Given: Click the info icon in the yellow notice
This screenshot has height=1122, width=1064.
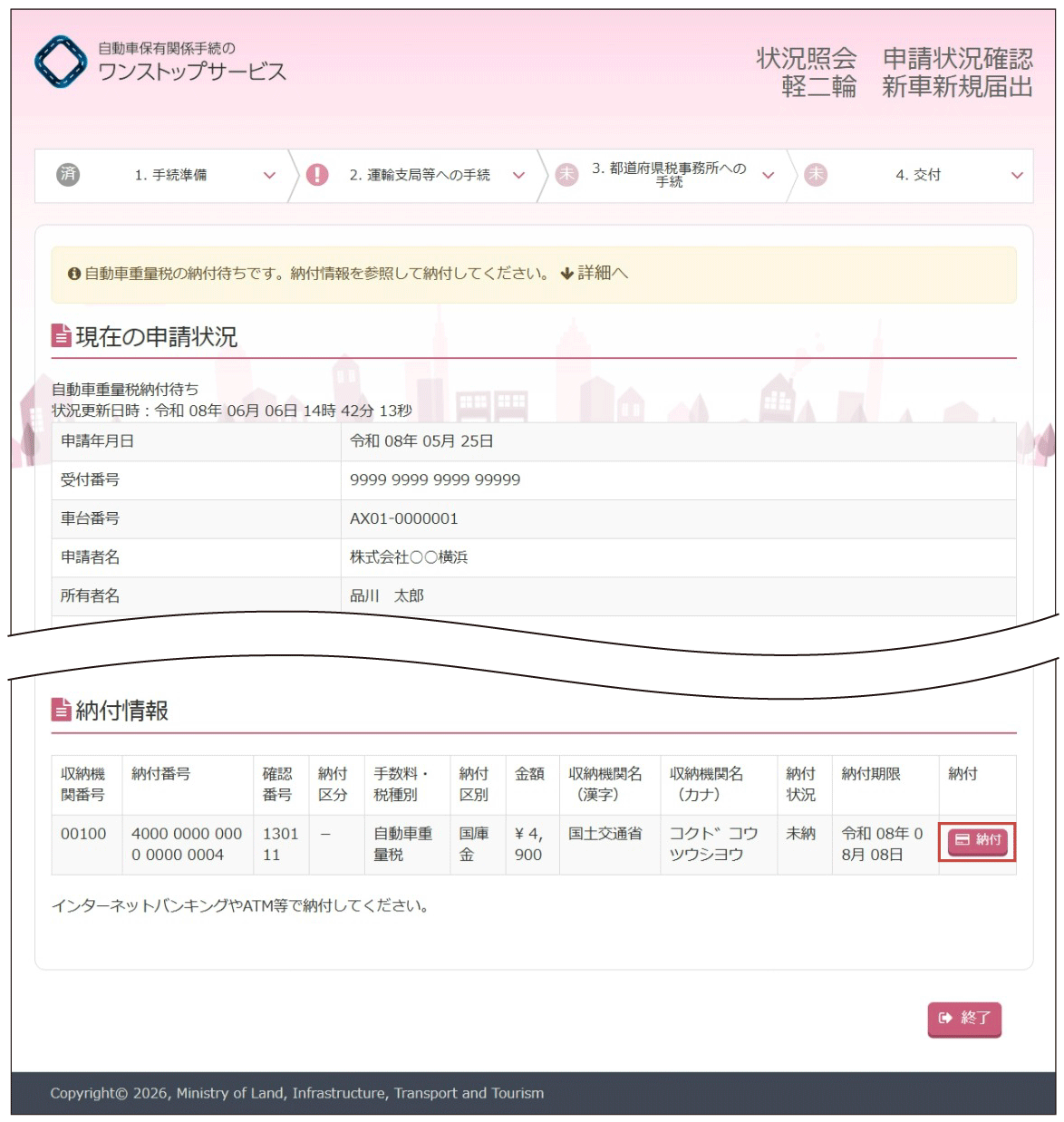Looking at the screenshot, I should [x=74, y=274].
